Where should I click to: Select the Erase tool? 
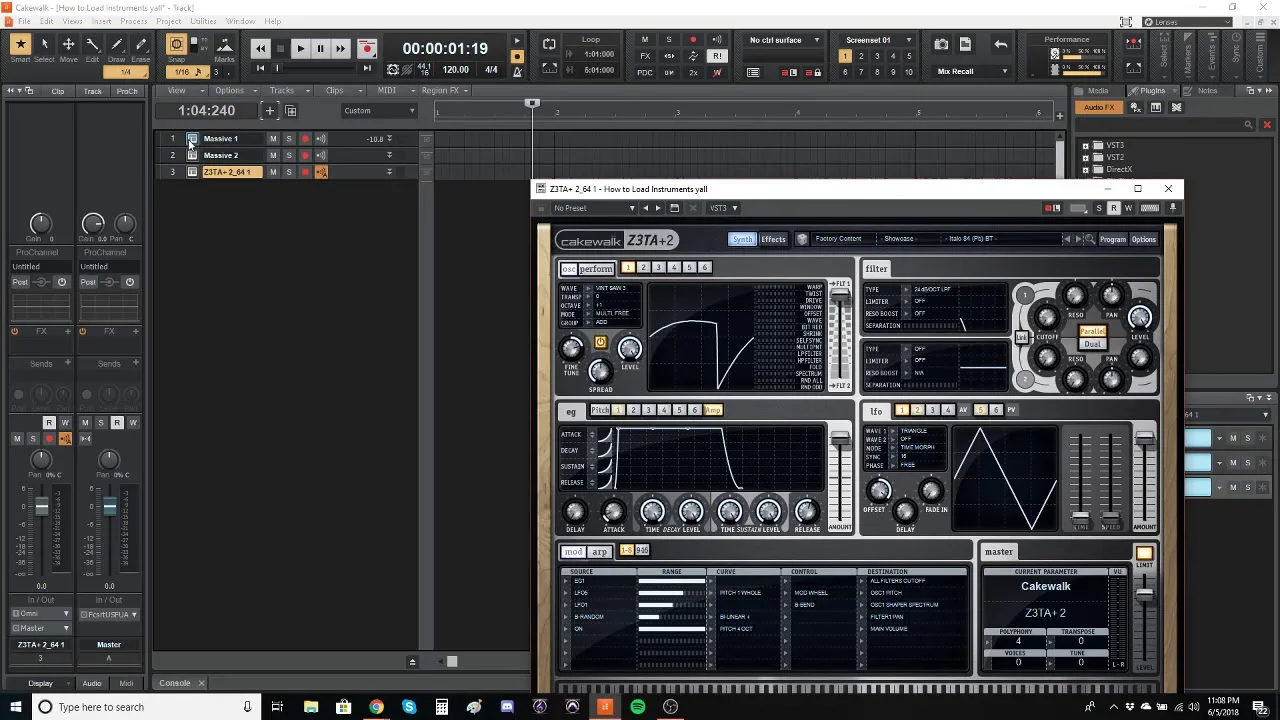[141, 45]
